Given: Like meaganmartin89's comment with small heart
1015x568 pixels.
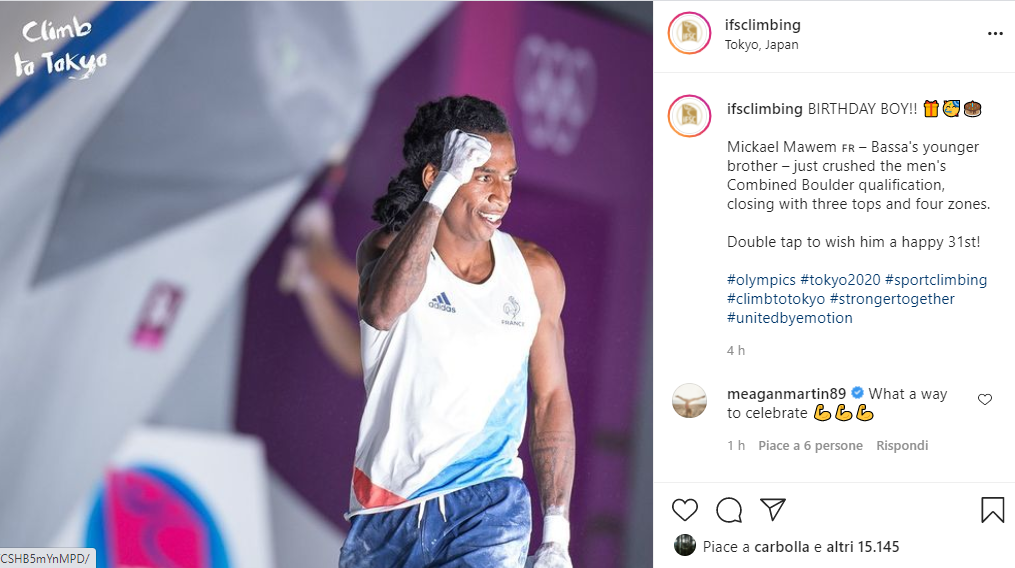Looking at the screenshot, I should point(985,400).
